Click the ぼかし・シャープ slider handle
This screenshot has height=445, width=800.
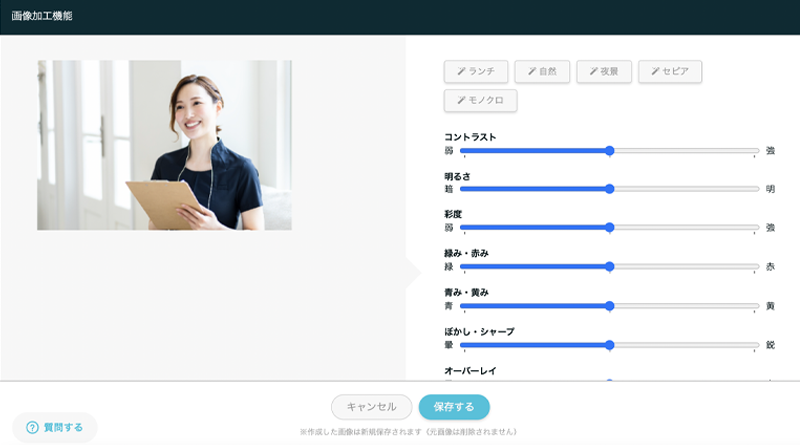pyautogui.click(x=609, y=344)
